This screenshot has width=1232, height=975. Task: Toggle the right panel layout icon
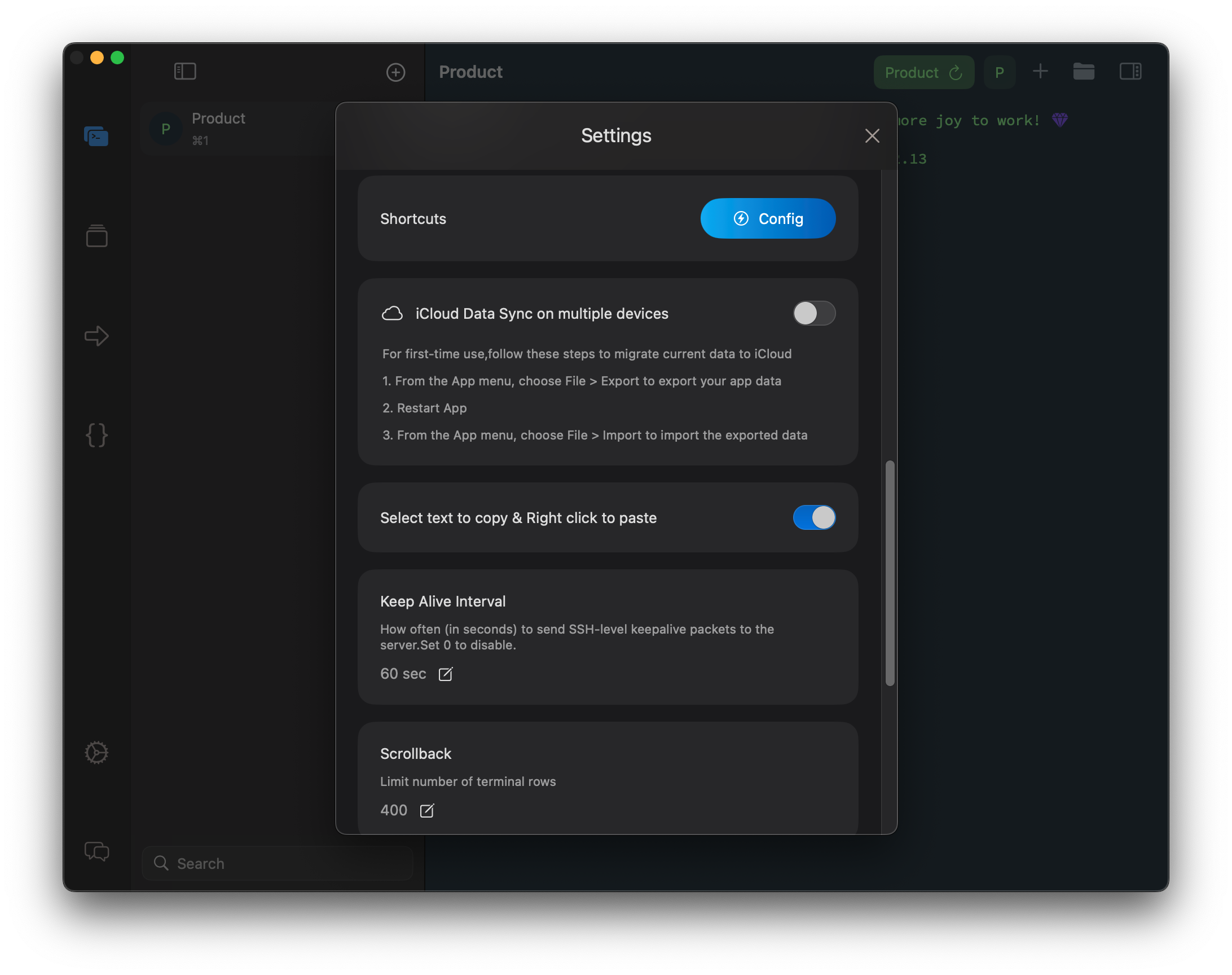tap(1130, 71)
